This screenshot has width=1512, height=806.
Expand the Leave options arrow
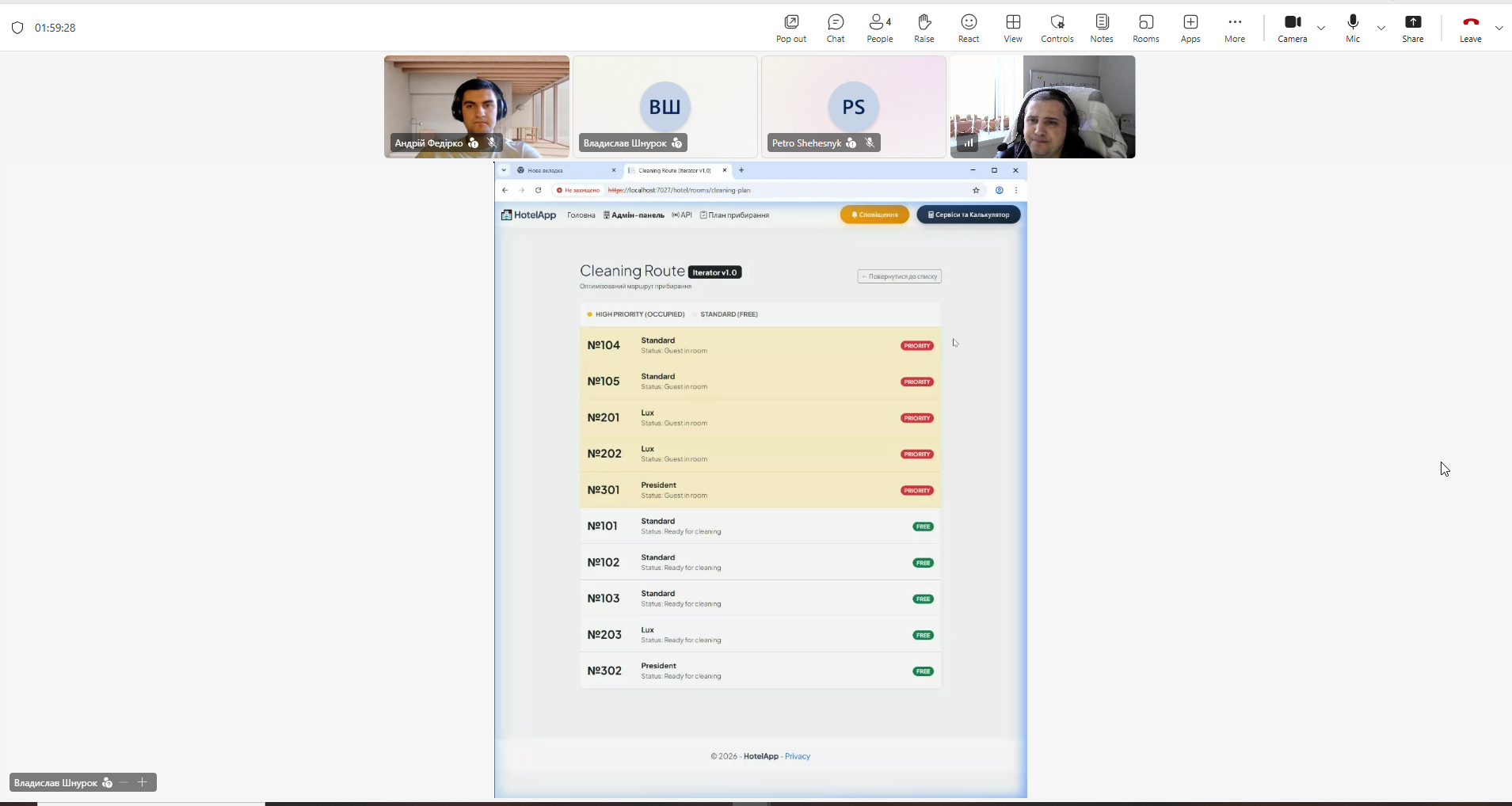pos(1499,29)
